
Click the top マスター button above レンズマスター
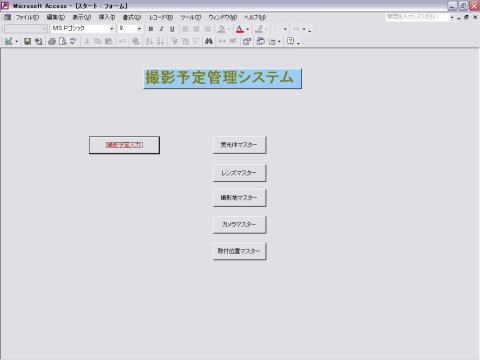coord(239,145)
